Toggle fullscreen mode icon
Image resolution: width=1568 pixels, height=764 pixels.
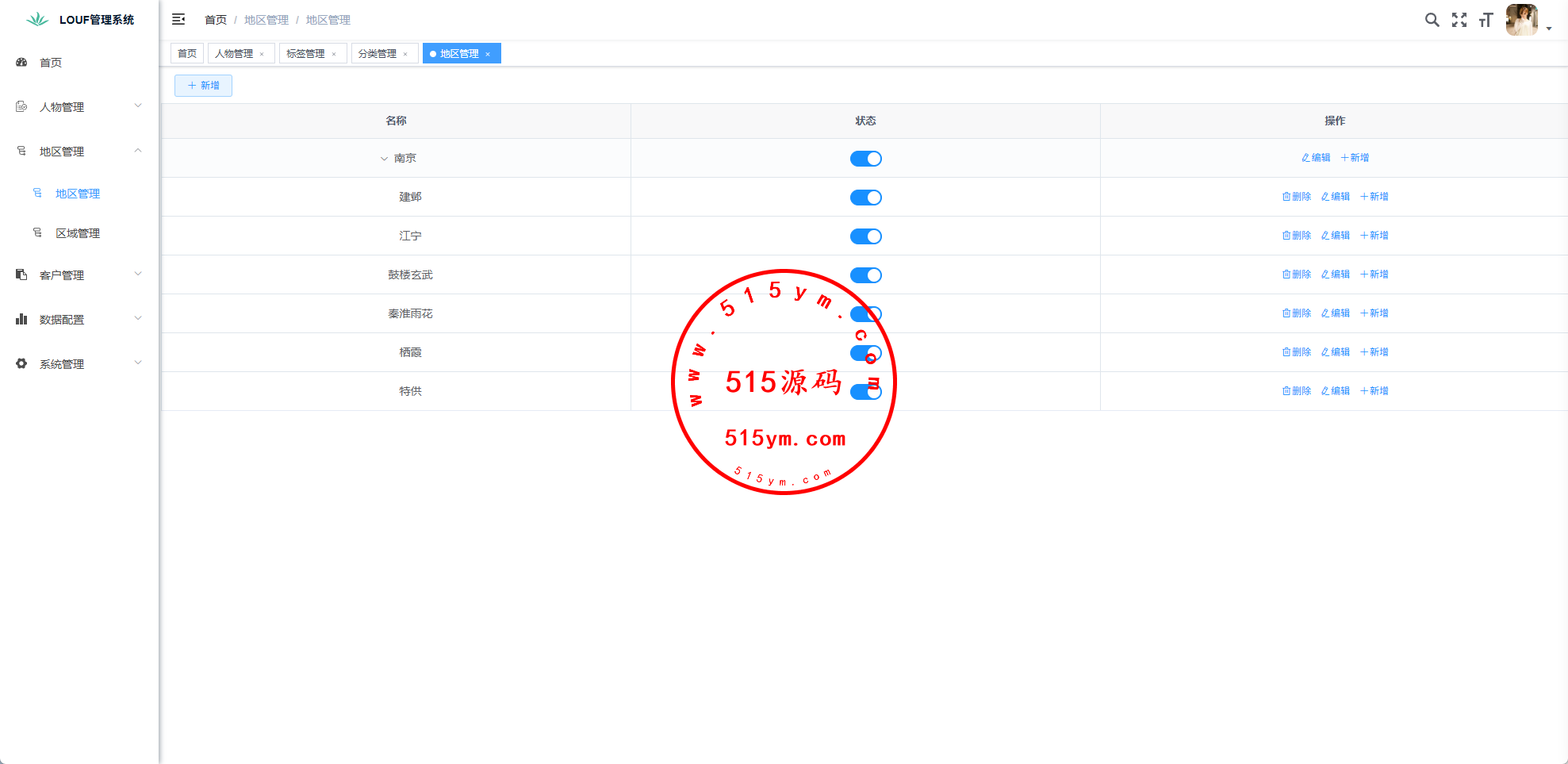[1459, 20]
